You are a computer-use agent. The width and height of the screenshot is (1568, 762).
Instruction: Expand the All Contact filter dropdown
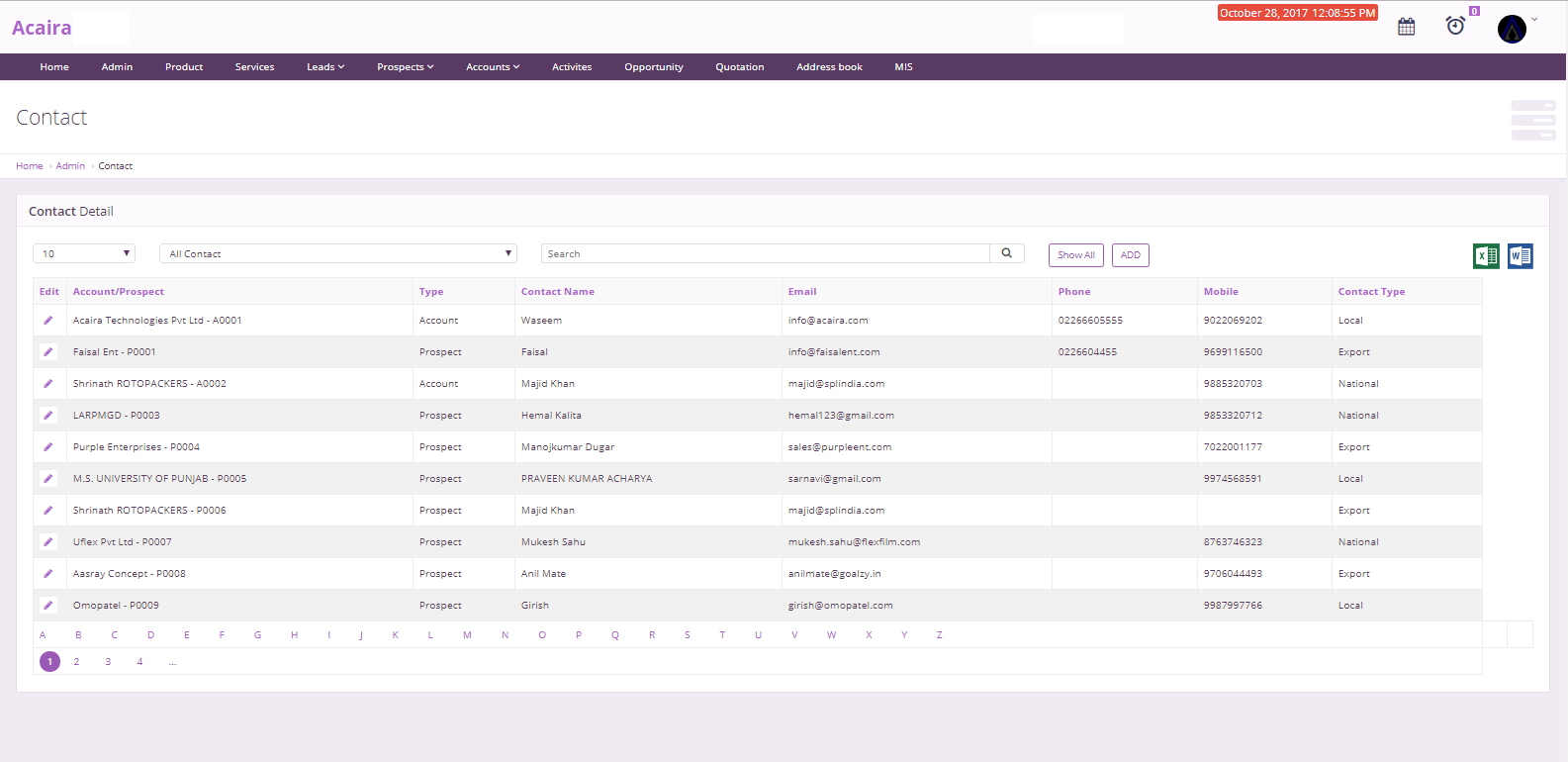(337, 254)
